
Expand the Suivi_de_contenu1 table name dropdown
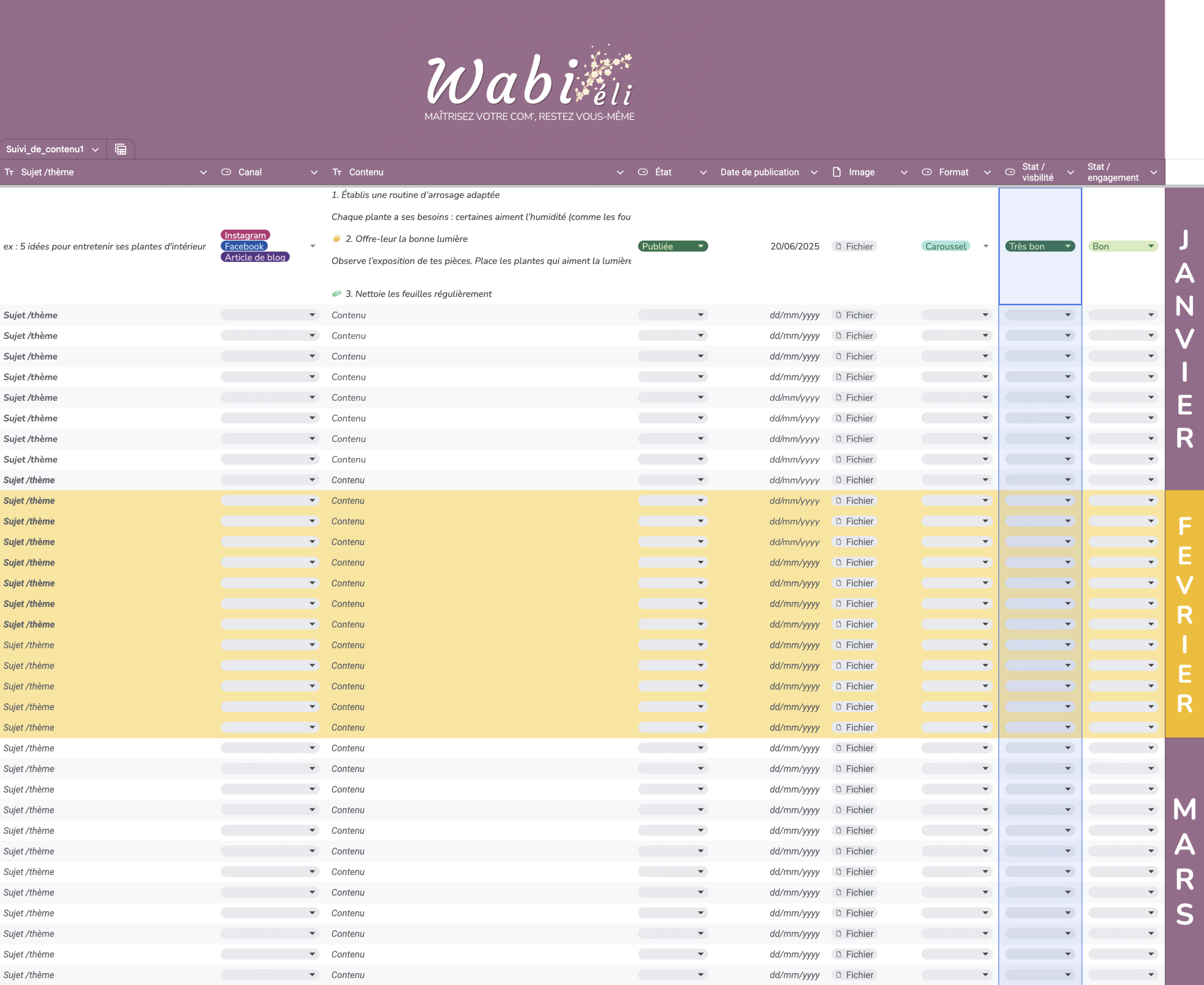[x=95, y=150]
